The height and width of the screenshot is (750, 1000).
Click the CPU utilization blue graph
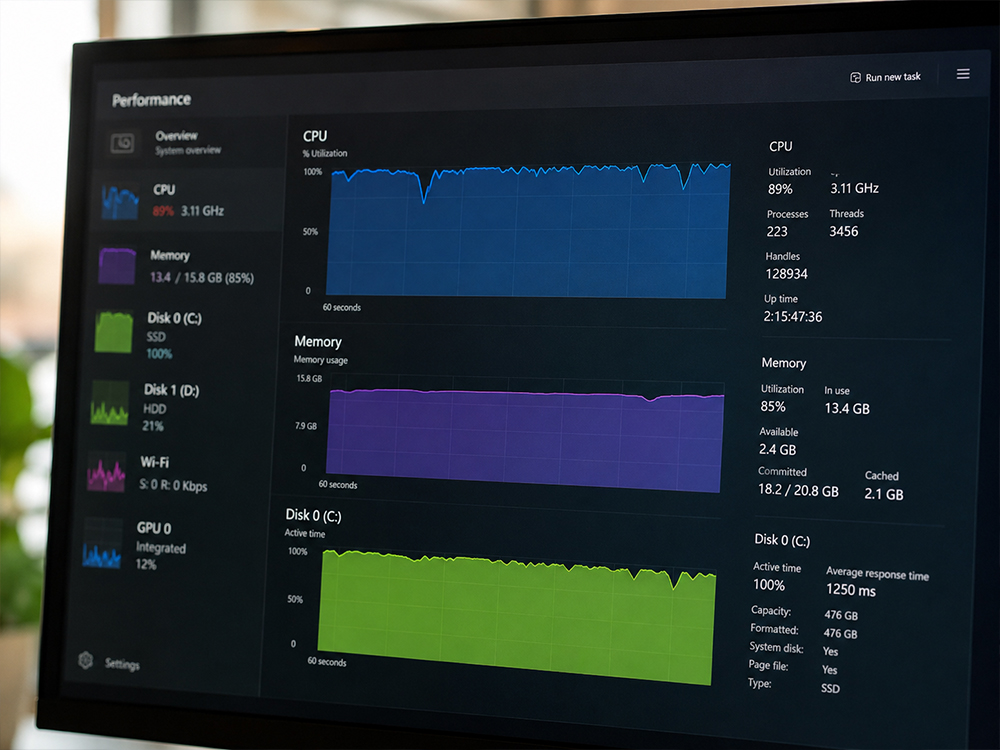tap(528, 231)
